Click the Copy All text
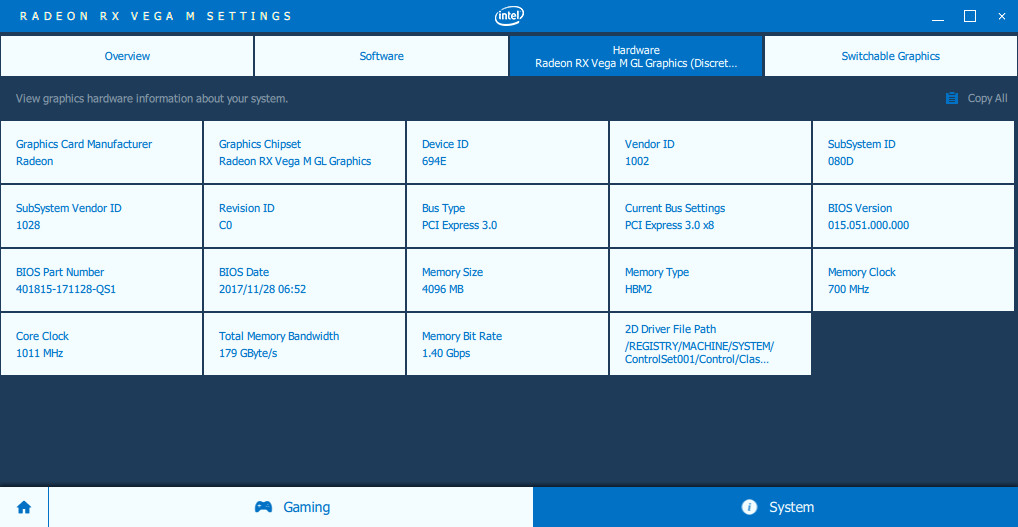The height and width of the screenshot is (527, 1018). tap(987, 99)
